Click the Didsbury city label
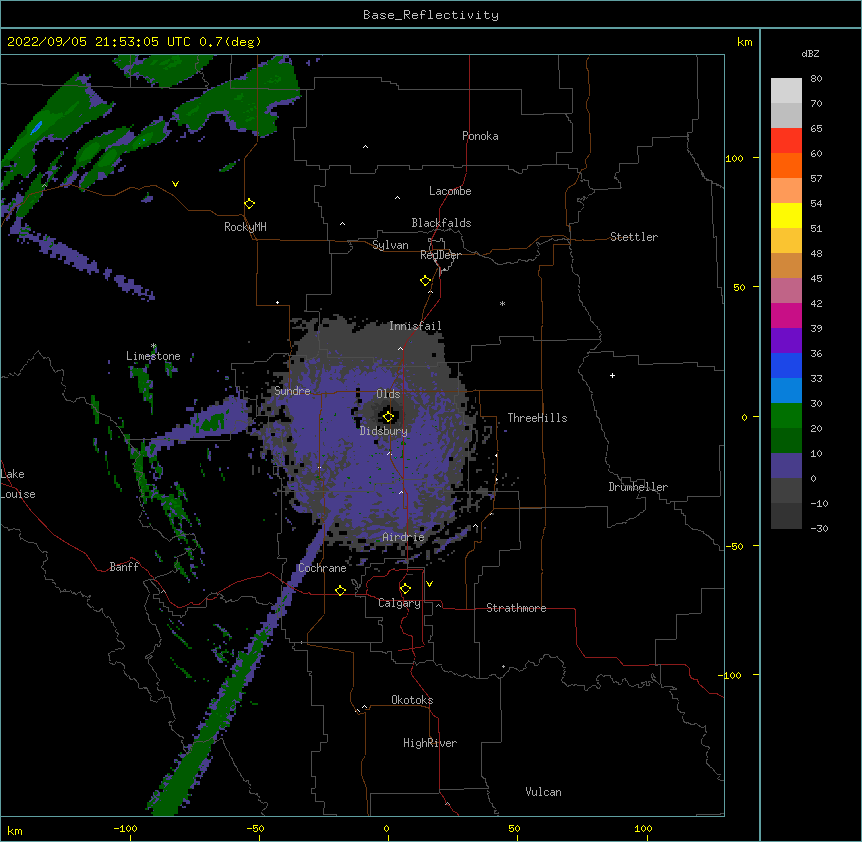This screenshot has height=842, width=862. pyautogui.click(x=384, y=431)
